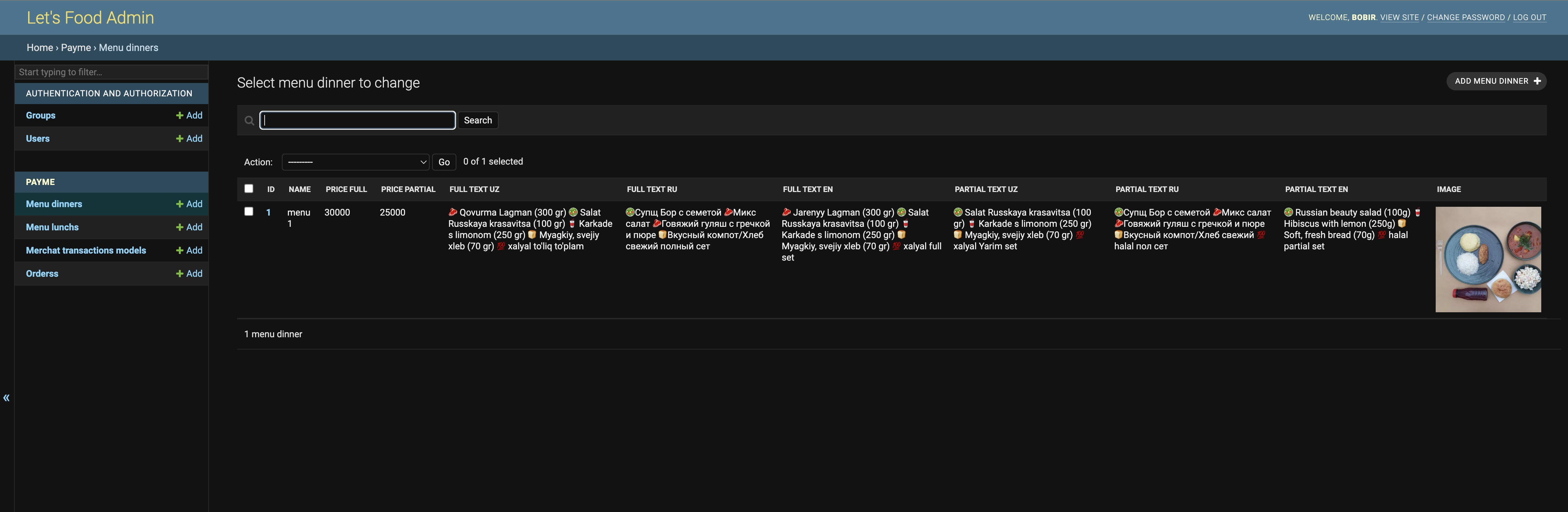Sort table by Price Full column header
The height and width of the screenshot is (512, 1568).
point(346,190)
